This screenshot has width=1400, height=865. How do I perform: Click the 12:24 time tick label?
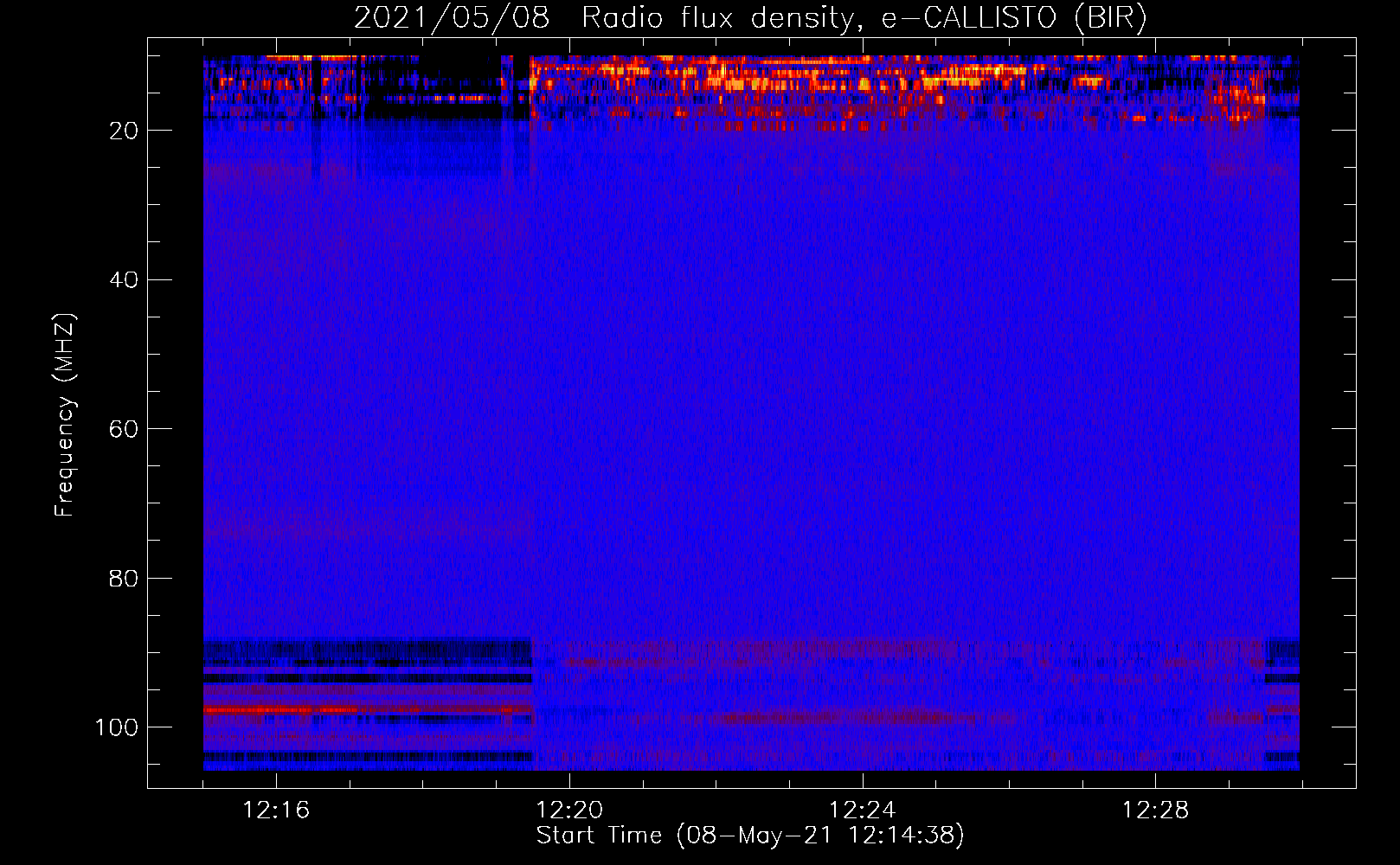point(862,811)
